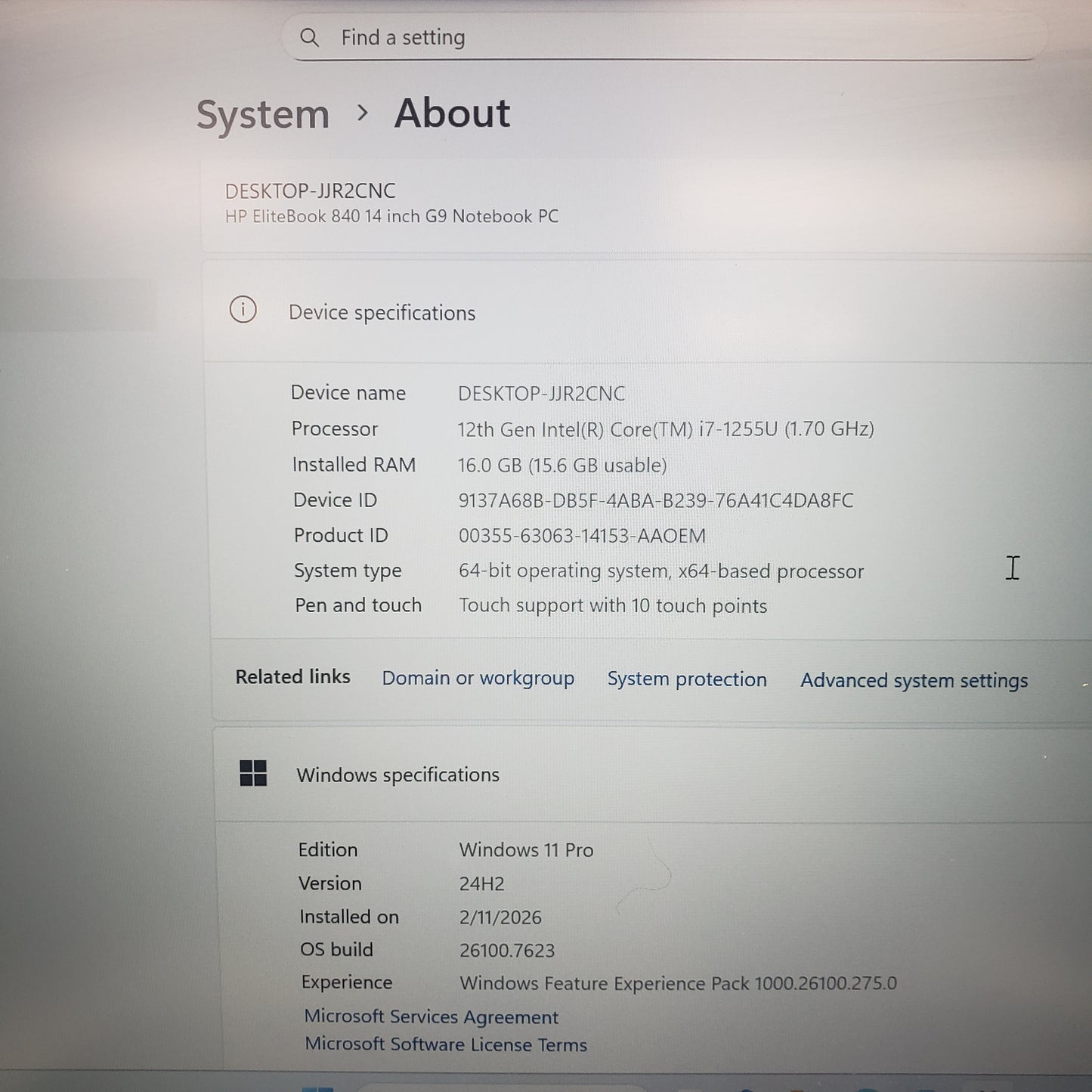Navigate back using the System breadcrumb
The height and width of the screenshot is (1092, 1092).
(262, 113)
